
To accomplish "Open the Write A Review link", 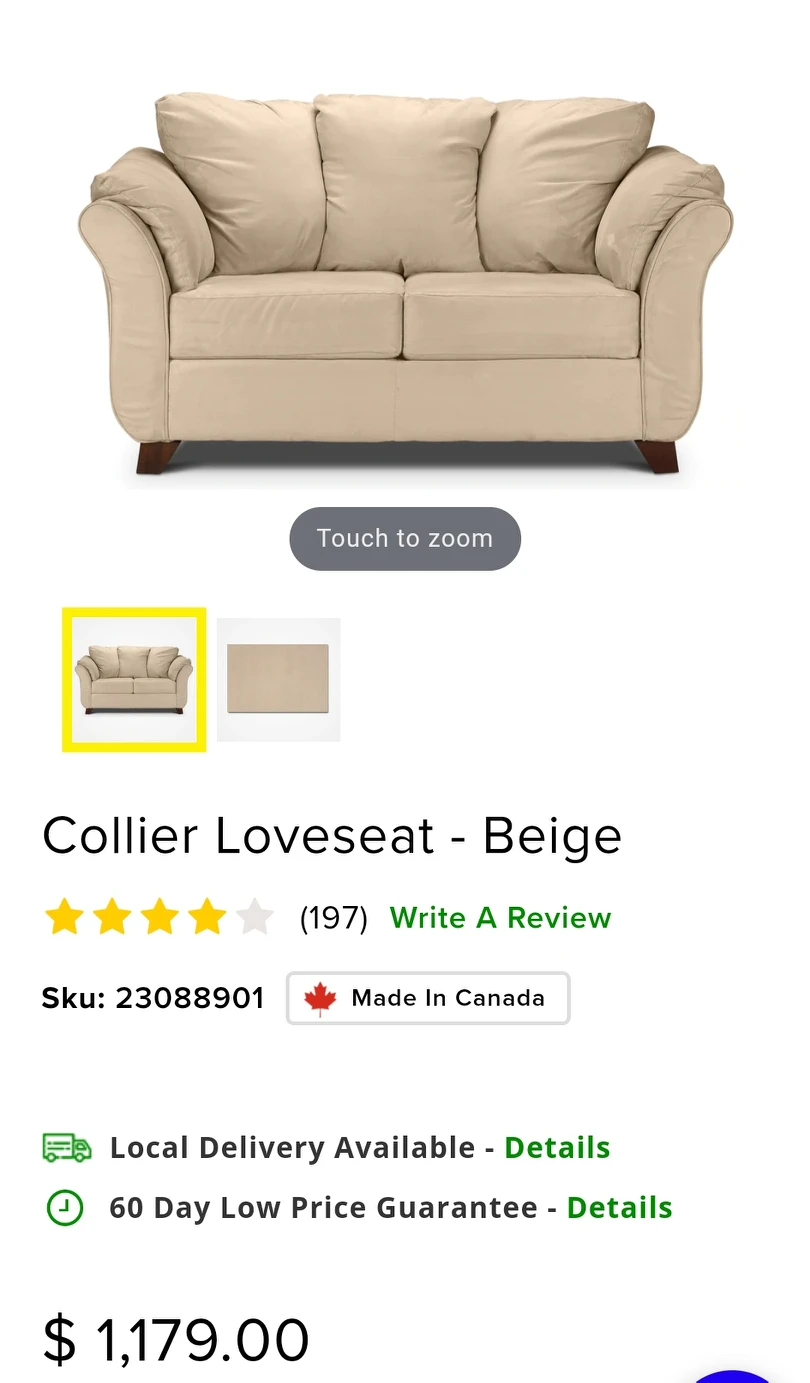I will (x=500, y=918).
